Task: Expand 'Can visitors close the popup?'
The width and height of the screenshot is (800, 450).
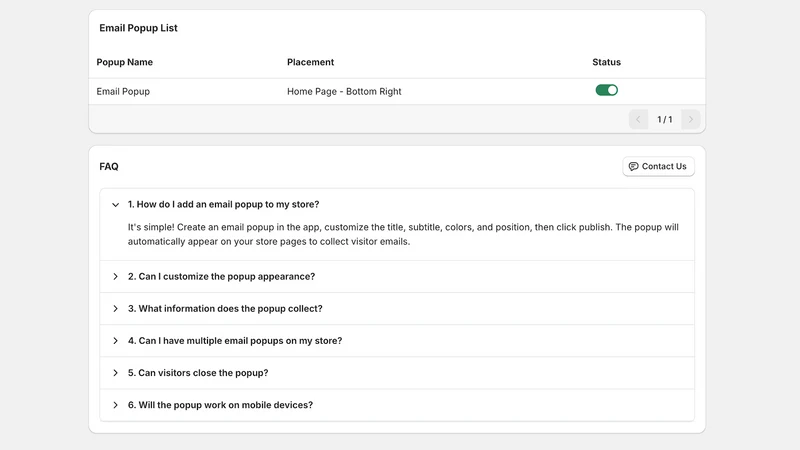Action: tap(397, 373)
